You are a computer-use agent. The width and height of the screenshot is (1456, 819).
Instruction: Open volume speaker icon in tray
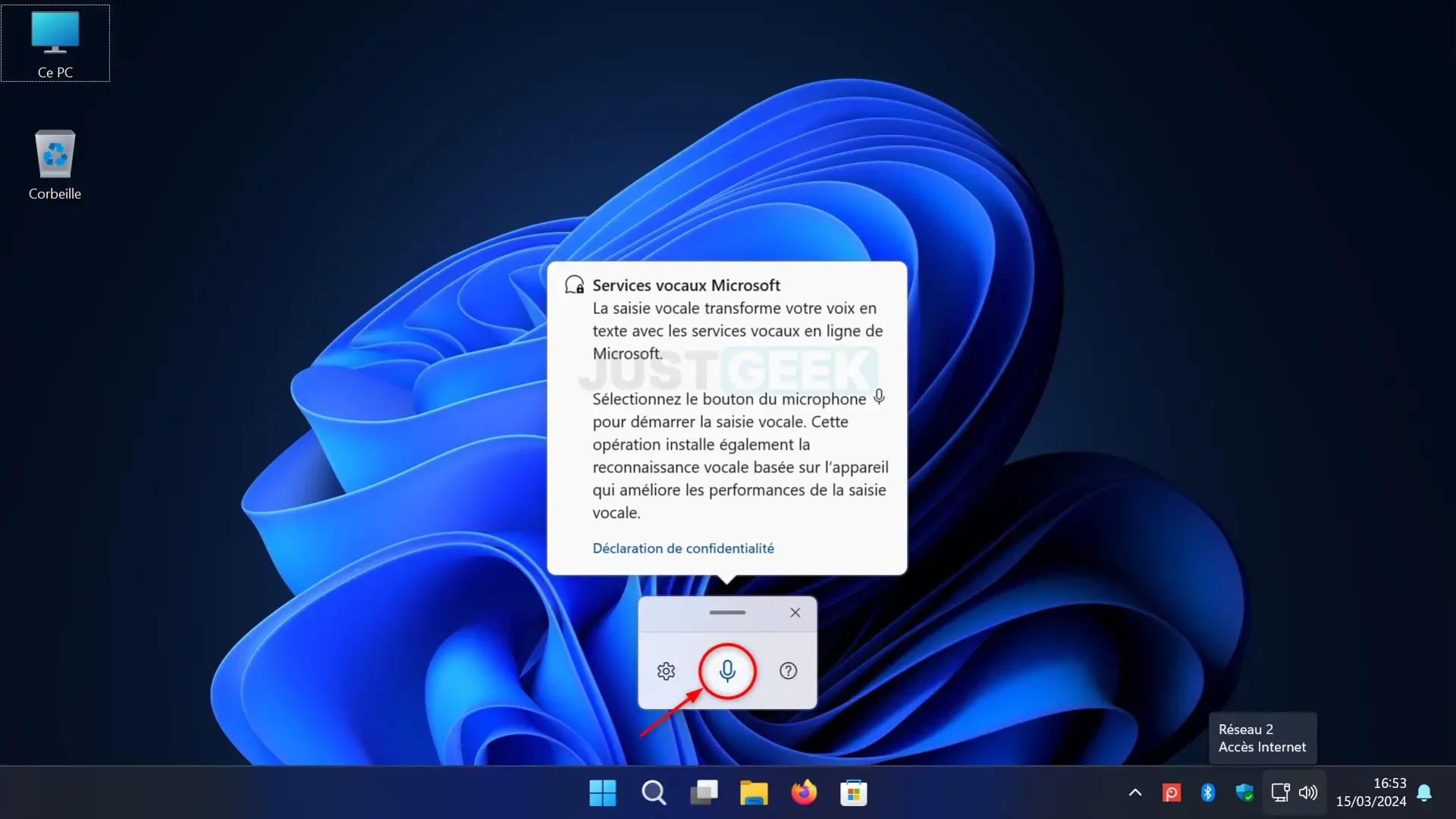[x=1308, y=793]
